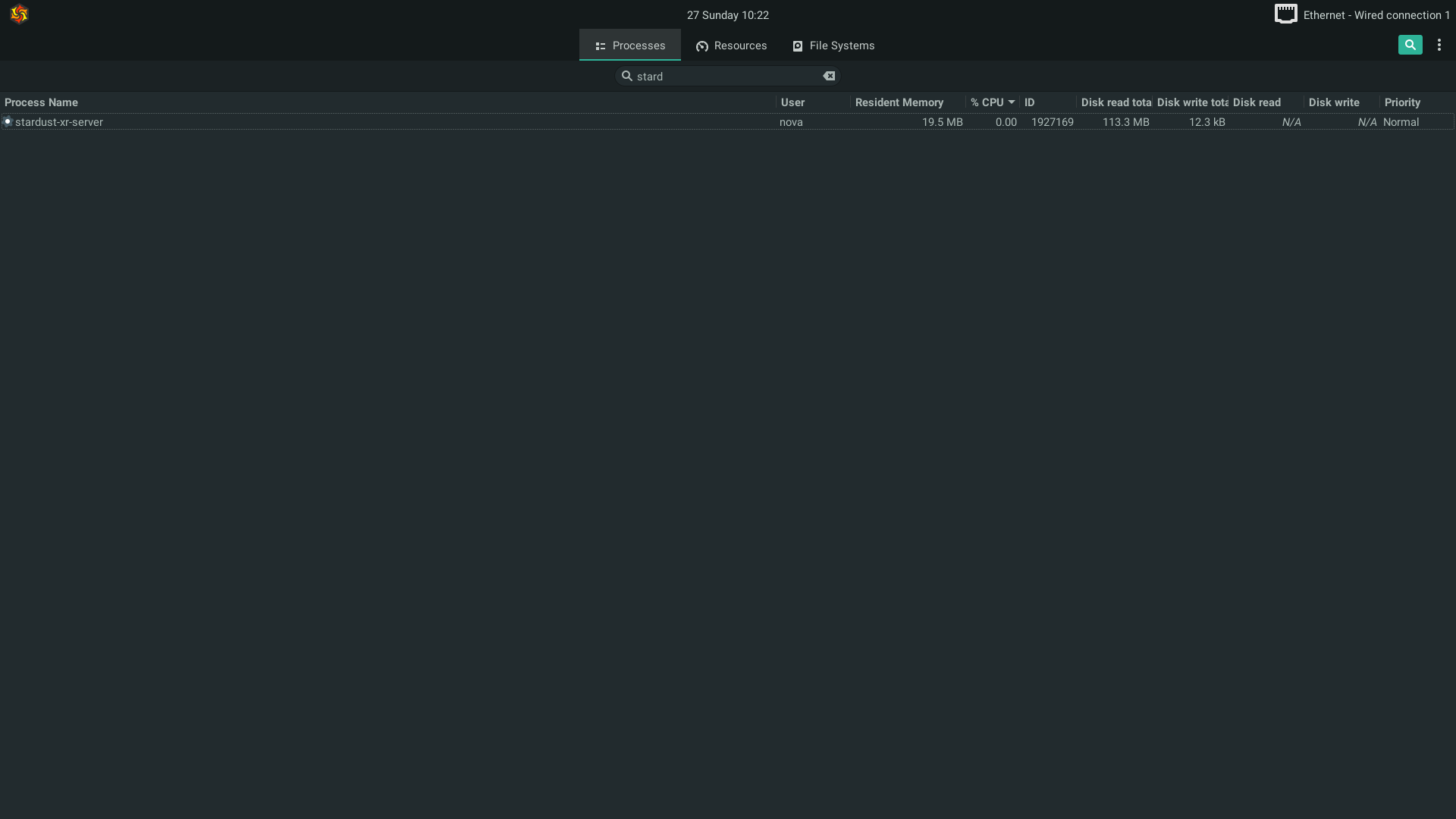
Task: Sort by Process Name column
Action: [41, 102]
